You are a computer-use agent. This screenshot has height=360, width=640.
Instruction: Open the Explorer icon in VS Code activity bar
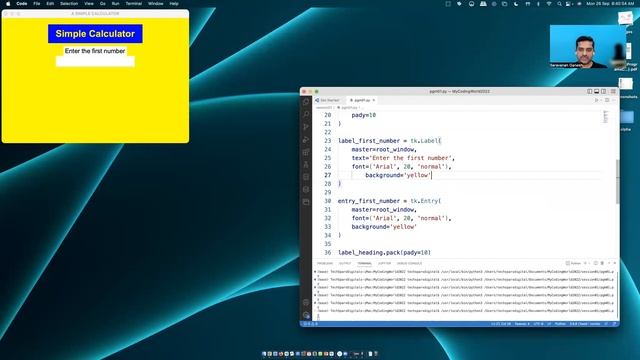click(x=306, y=102)
